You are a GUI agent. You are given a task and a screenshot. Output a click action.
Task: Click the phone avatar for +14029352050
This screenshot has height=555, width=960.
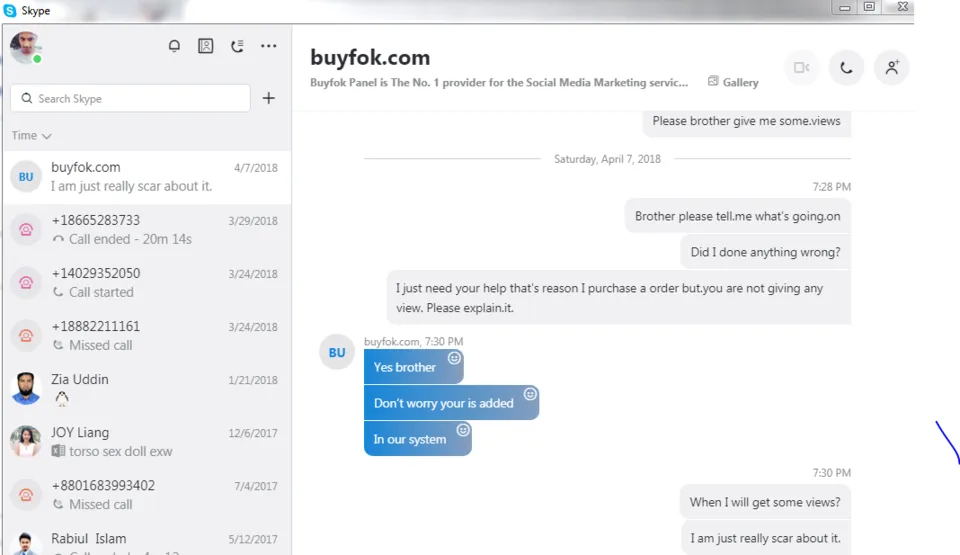(x=26, y=283)
